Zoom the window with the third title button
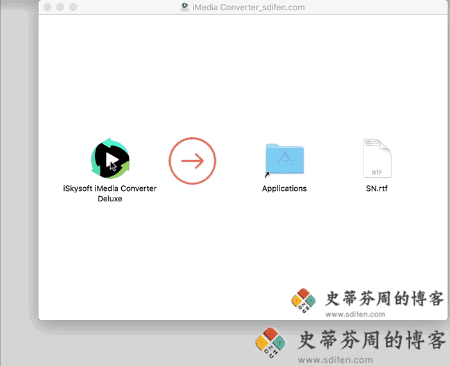 (73, 7)
